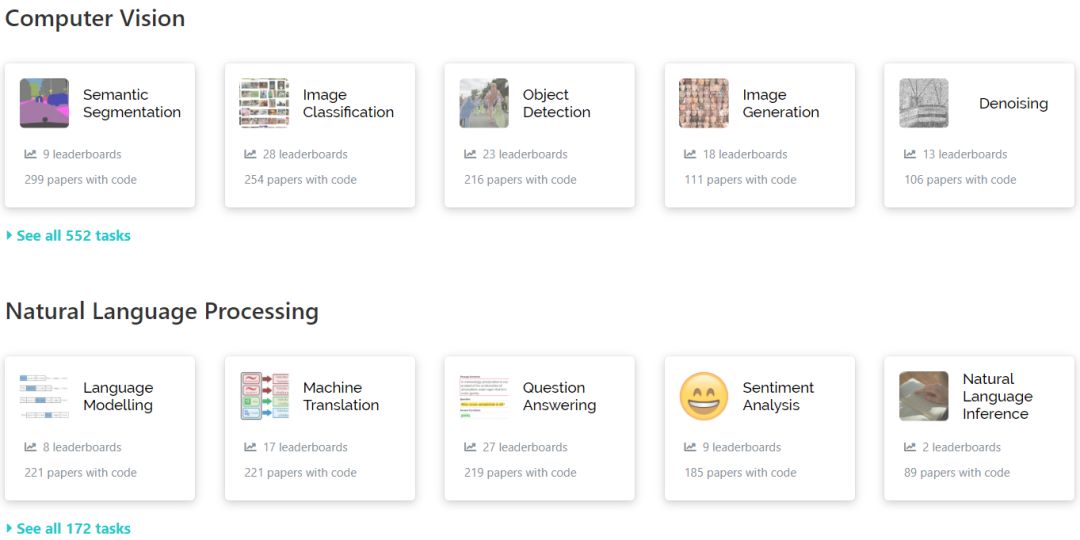
Task: Click the Sentiment Analysis smiley emoji icon
Action: [x=704, y=396]
